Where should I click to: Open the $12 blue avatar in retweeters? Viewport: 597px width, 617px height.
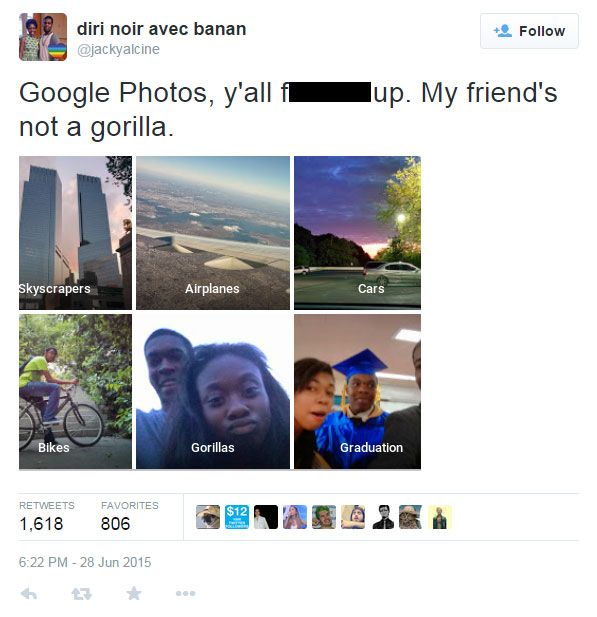(x=237, y=517)
